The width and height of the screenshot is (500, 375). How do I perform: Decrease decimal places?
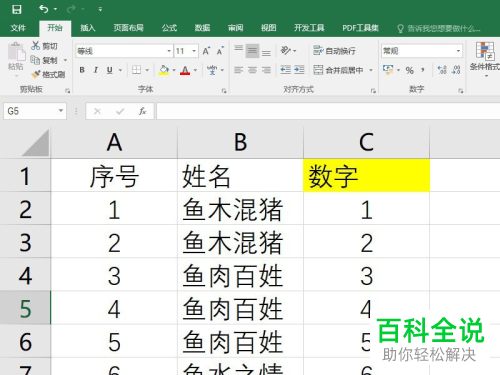pyautogui.click(x=456, y=70)
